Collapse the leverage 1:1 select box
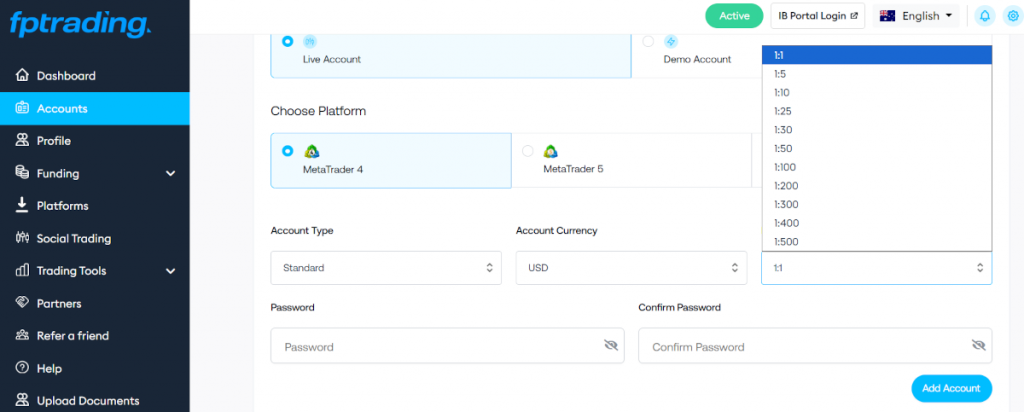This screenshot has height=412, width=1024. (876, 268)
